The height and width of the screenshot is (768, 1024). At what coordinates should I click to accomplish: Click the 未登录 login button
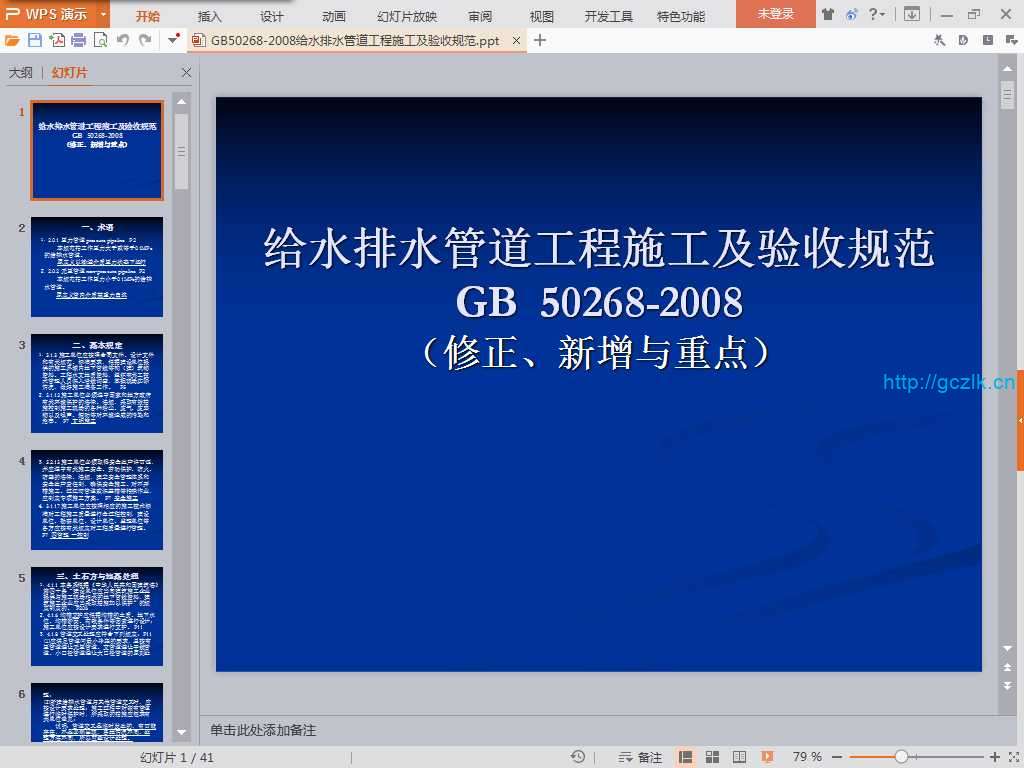(775, 14)
